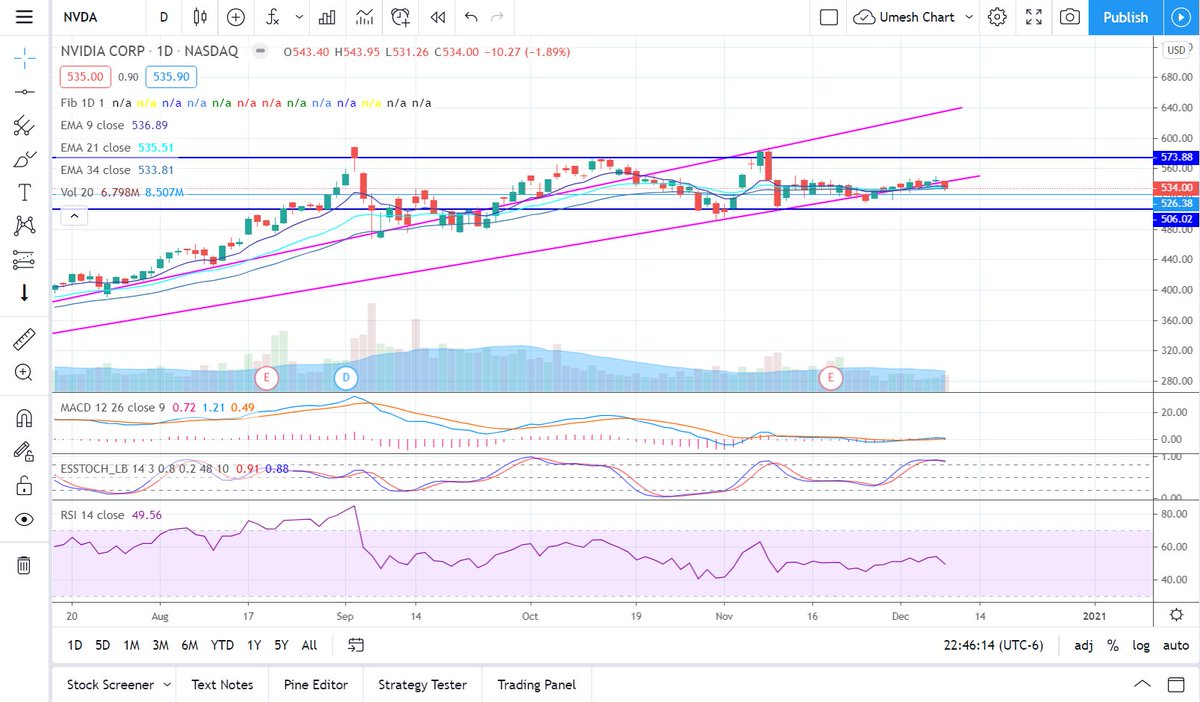Viewport: 1200px width, 702px height.
Task: Select the brush drawing tool
Action: [25, 159]
